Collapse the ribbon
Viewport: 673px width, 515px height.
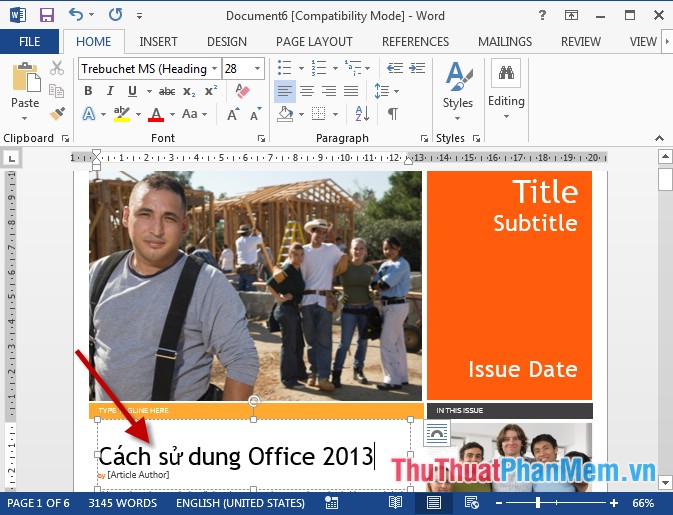(659, 138)
